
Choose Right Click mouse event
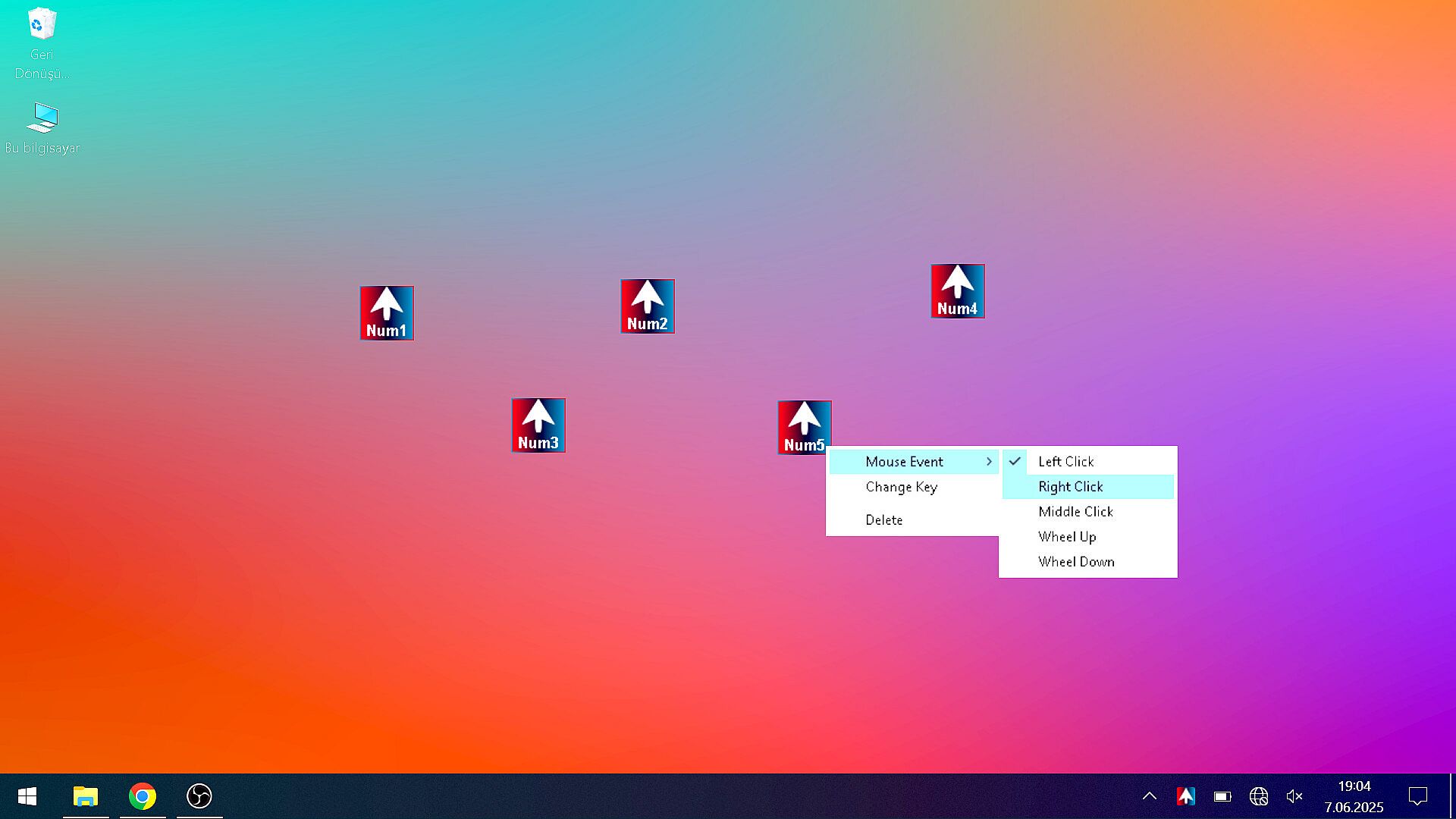(x=1070, y=487)
